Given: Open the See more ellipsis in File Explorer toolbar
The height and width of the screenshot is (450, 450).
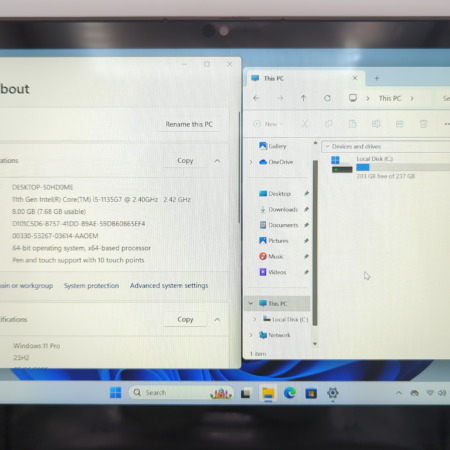Looking at the screenshot, I should pos(447,124).
